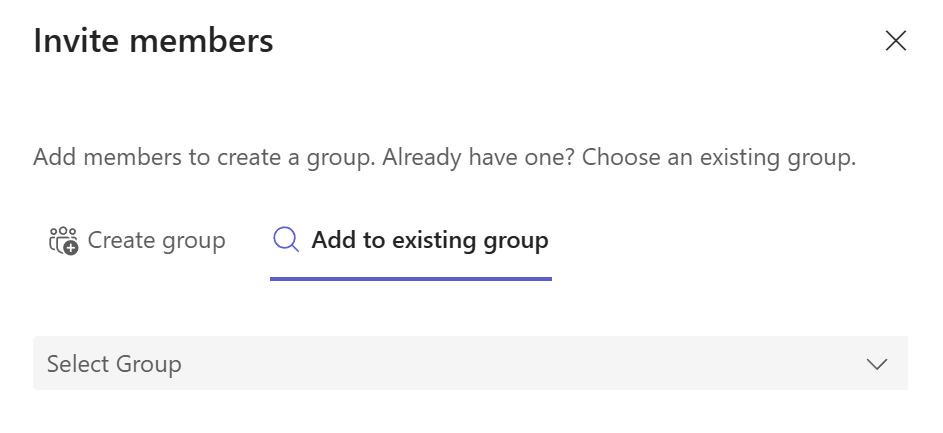The height and width of the screenshot is (433, 943).
Task: Click the Invite members heading
Action: click(153, 41)
